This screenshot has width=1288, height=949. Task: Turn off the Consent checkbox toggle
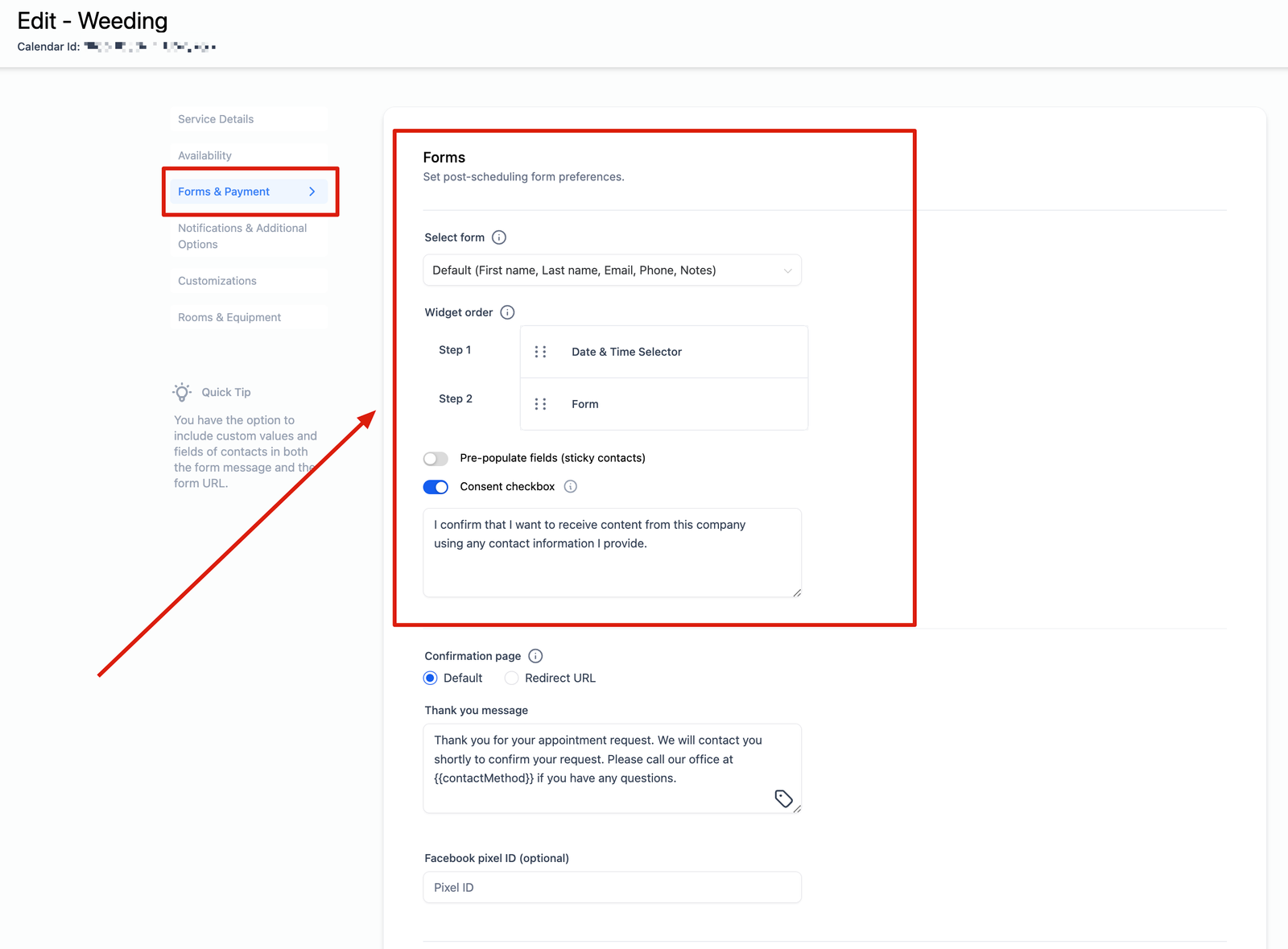click(436, 487)
